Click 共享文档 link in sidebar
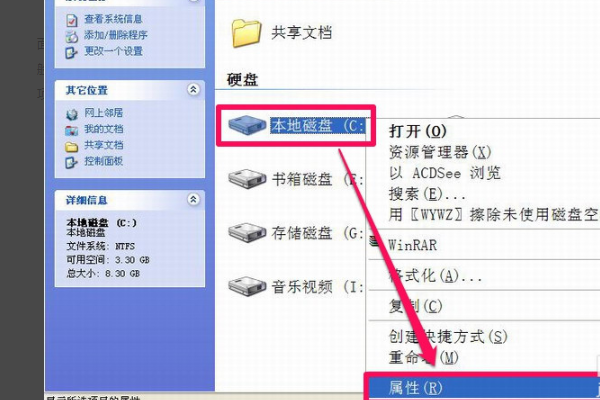The image size is (600, 400). [x=104, y=145]
